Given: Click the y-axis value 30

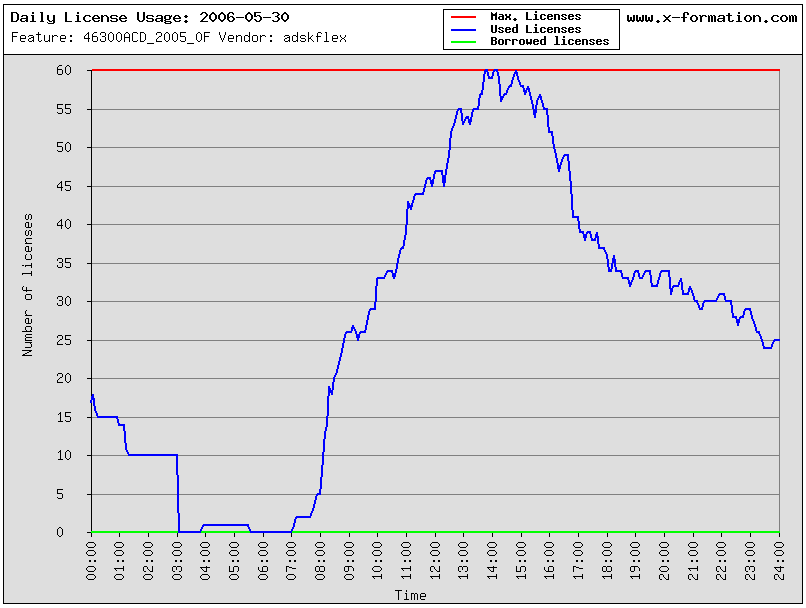Looking at the screenshot, I should pos(64,302).
